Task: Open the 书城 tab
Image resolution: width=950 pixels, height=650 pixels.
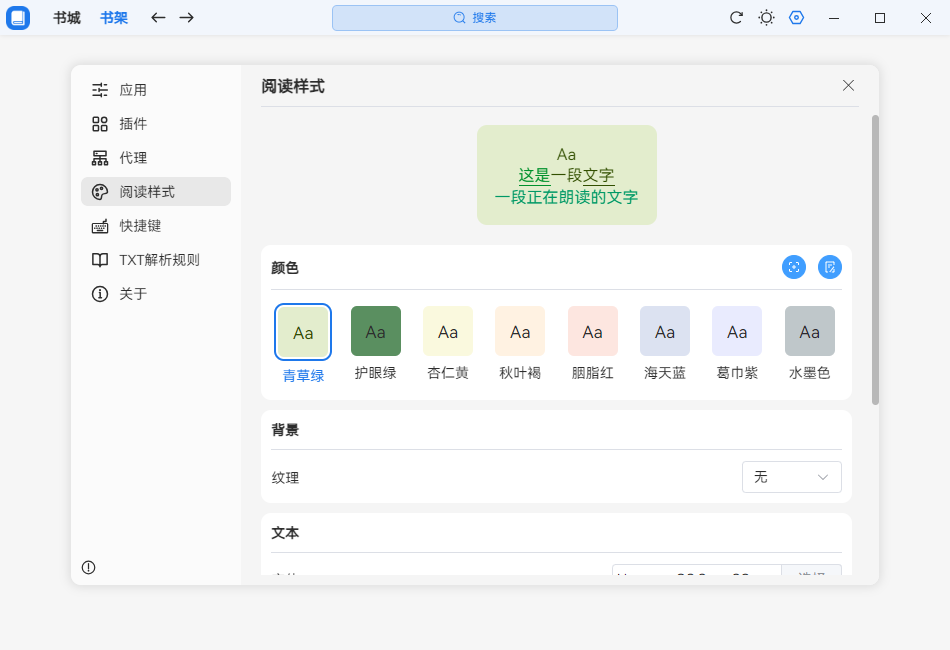Action: pyautogui.click(x=67, y=18)
